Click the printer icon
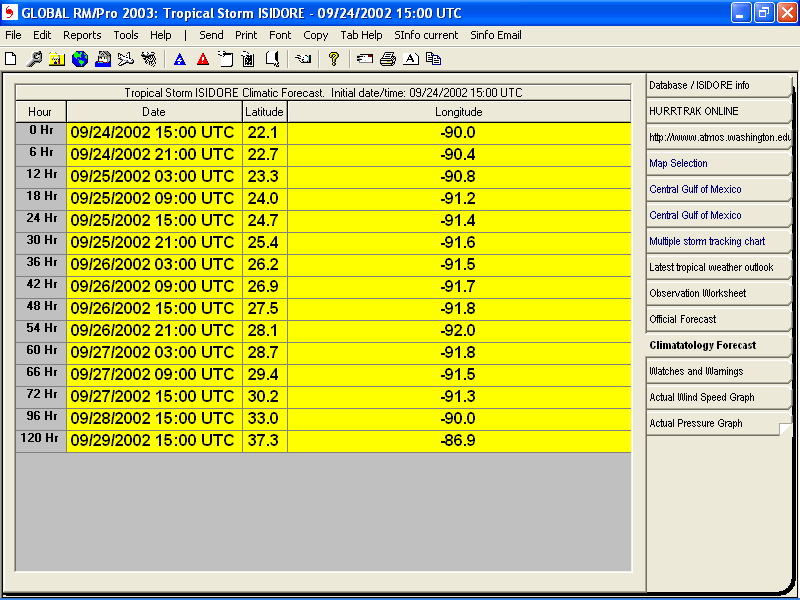This screenshot has height=600, width=800. (x=388, y=59)
